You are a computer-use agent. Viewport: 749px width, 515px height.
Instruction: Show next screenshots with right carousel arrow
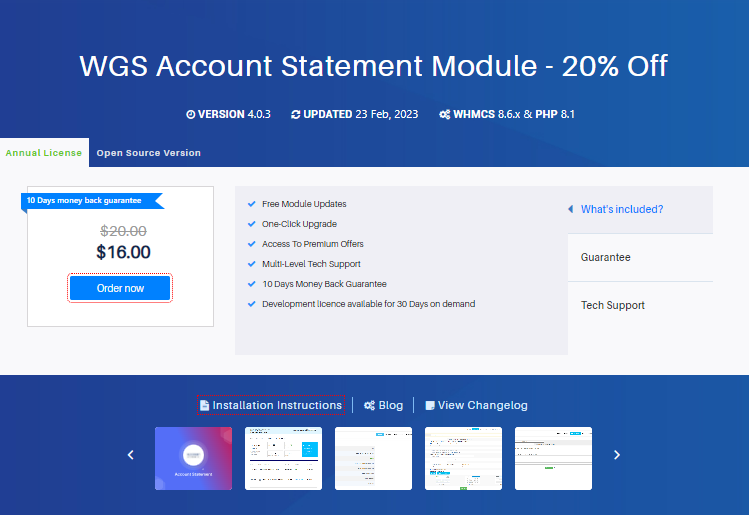coord(617,455)
